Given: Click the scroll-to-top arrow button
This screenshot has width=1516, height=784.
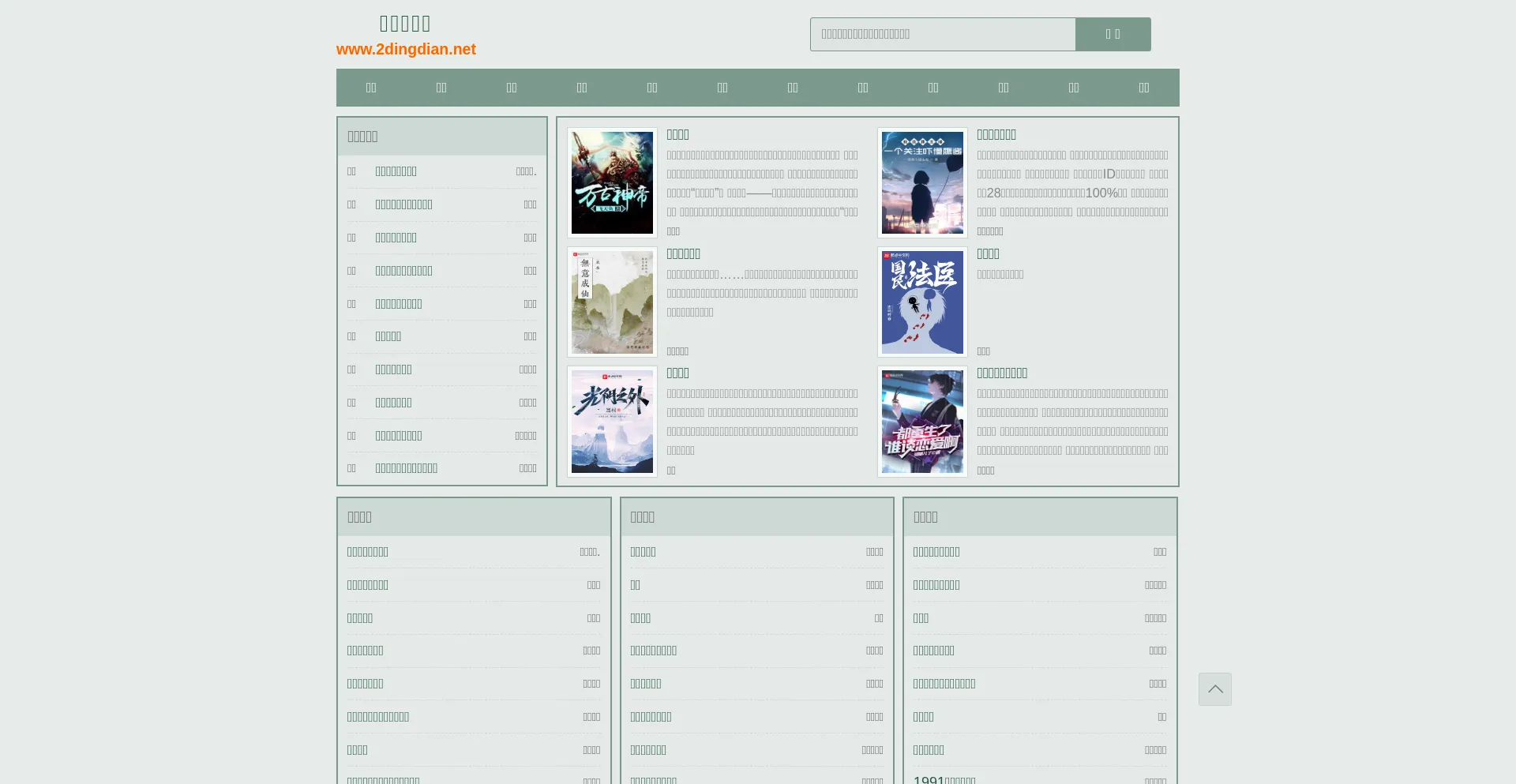Looking at the screenshot, I should [x=1214, y=689].
